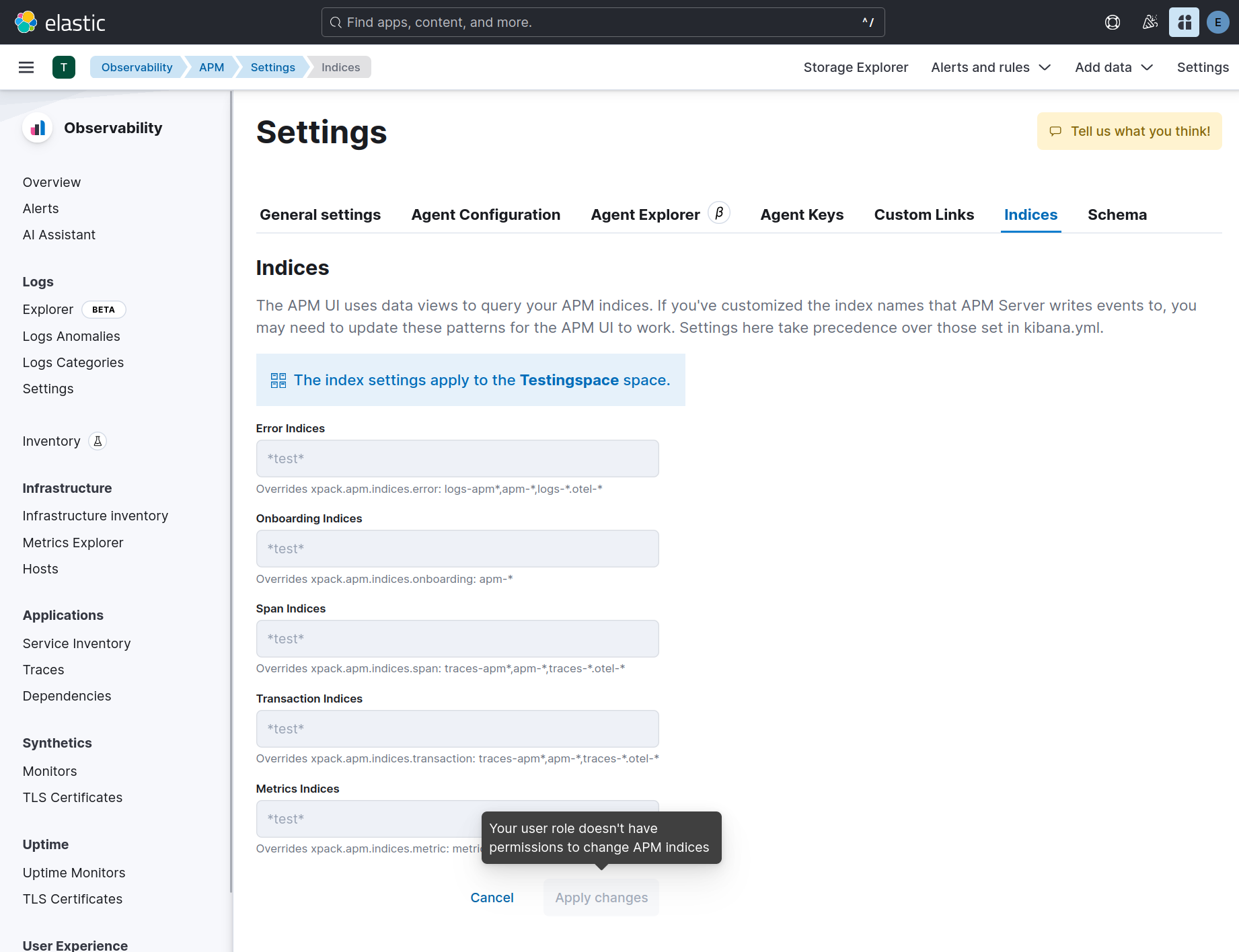Open the Testingspace T space selector
Viewport: 1239px width, 952px height.
click(x=64, y=67)
